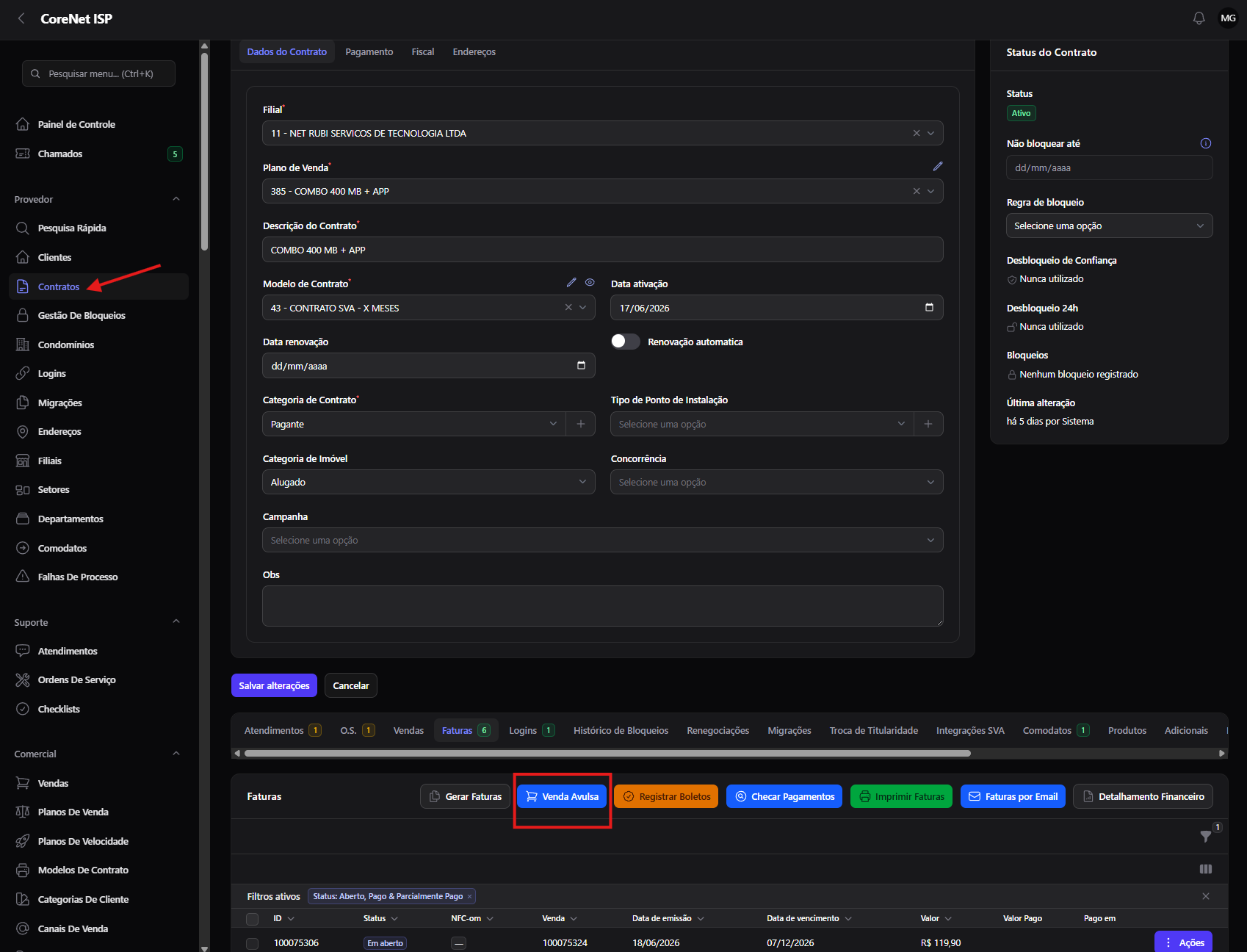Click the horizontal tab scrollbar thumb
Image resolution: width=1247 pixels, height=952 pixels.
(607, 753)
